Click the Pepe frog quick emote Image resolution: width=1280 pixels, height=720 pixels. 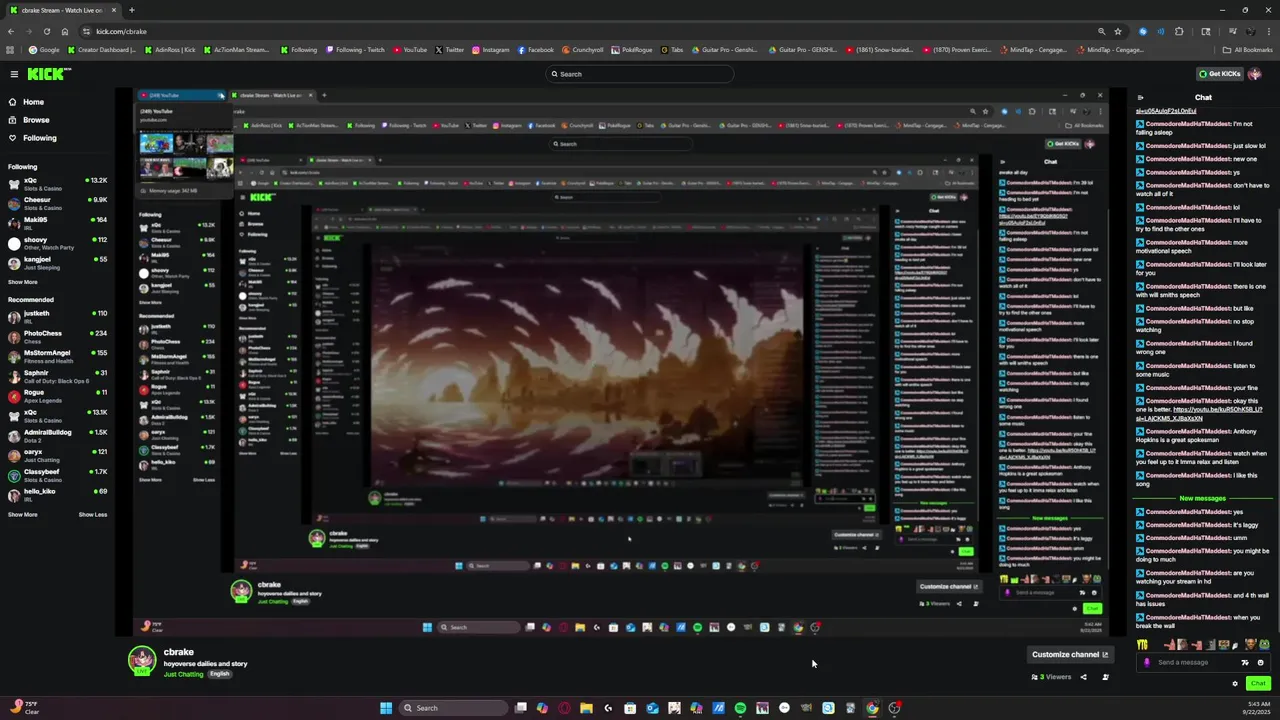point(1264,645)
